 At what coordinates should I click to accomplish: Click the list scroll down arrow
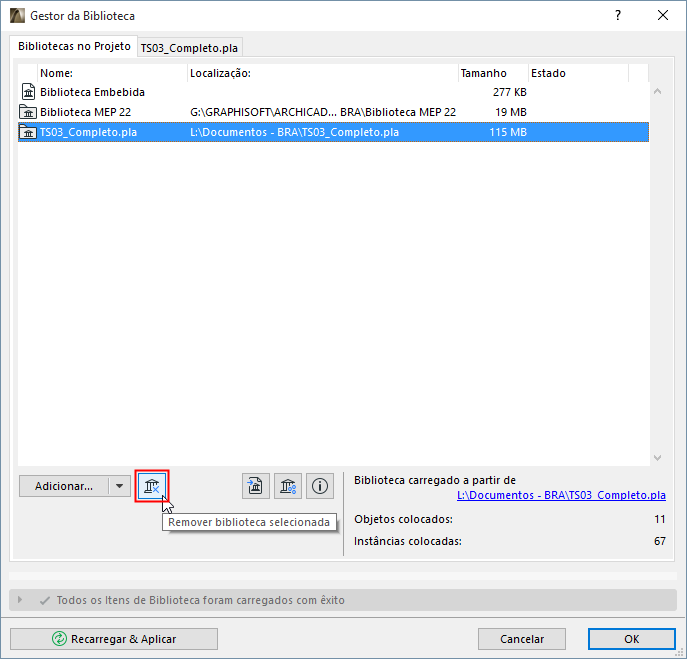click(657, 457)
